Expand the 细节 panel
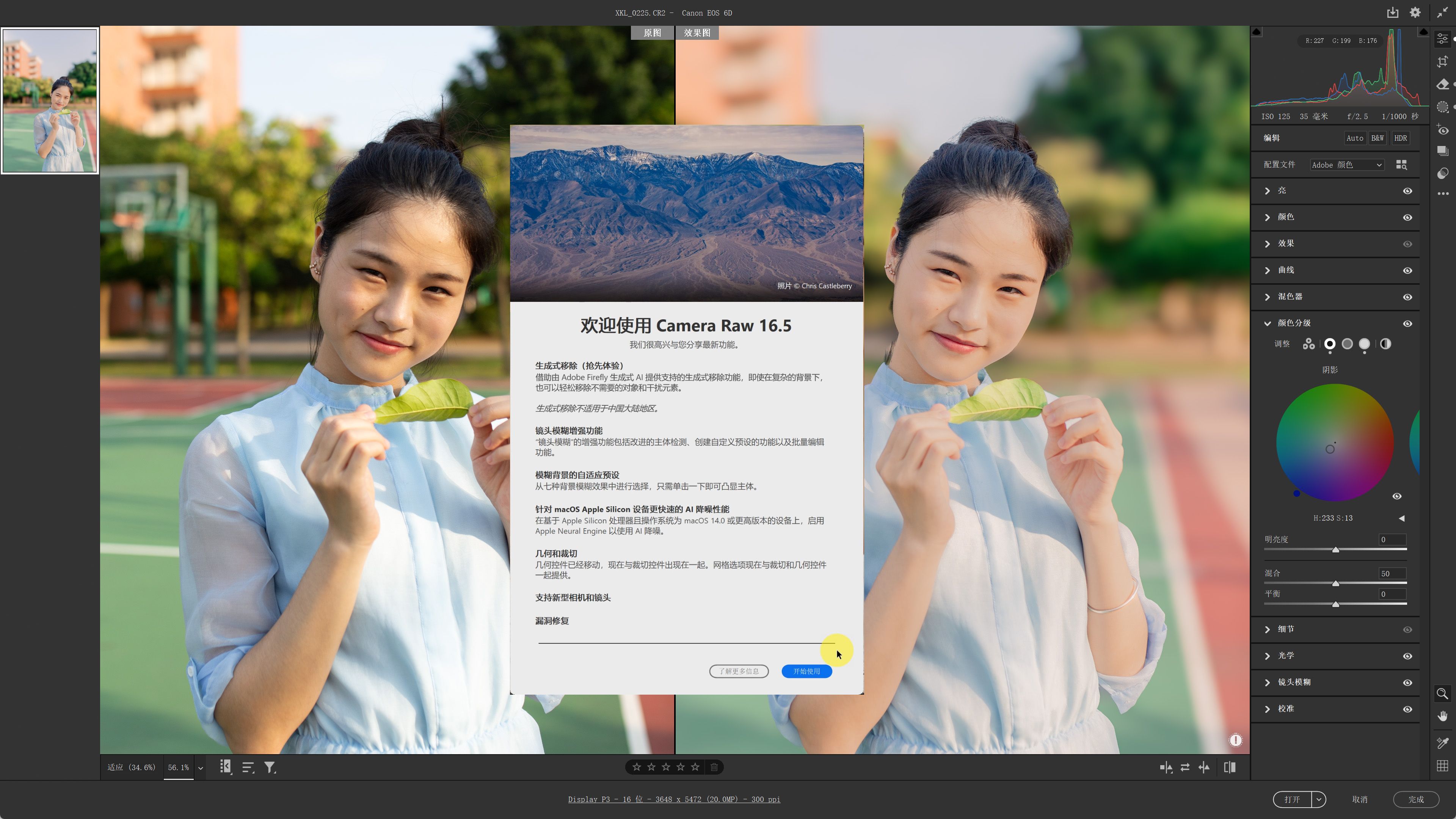 [1268, 630]
